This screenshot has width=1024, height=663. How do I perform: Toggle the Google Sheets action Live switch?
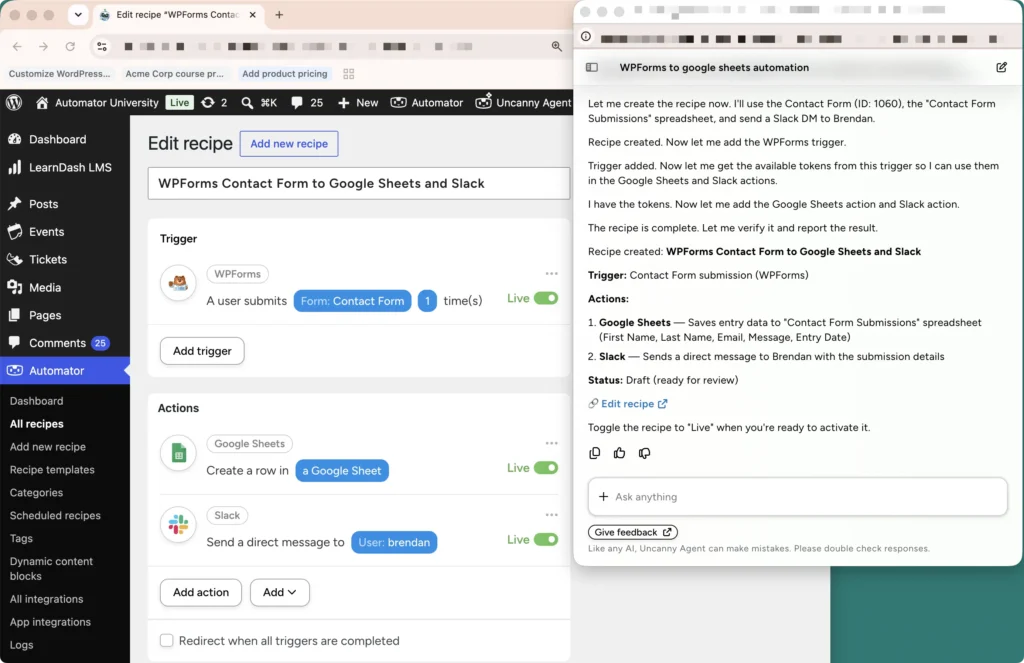(x=546, y=468)
